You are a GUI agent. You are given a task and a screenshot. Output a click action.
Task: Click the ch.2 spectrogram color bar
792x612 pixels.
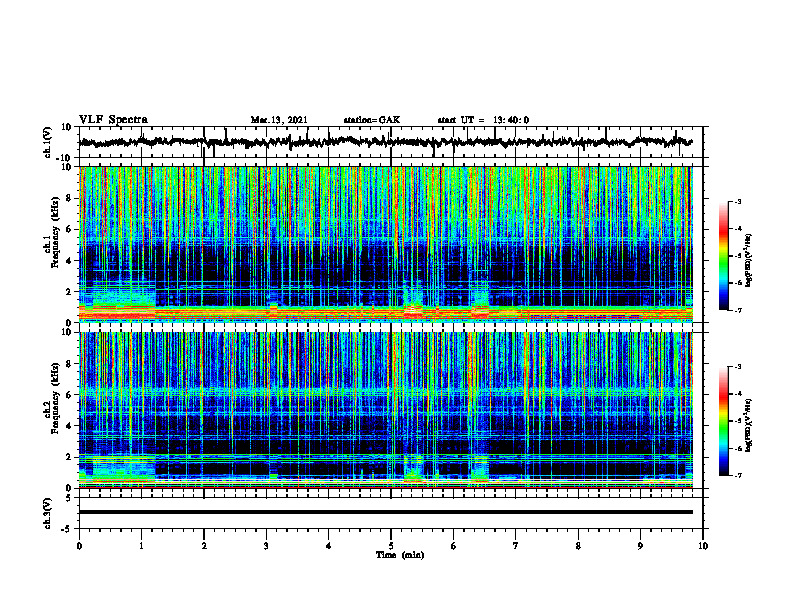click(x=724, y=421)
